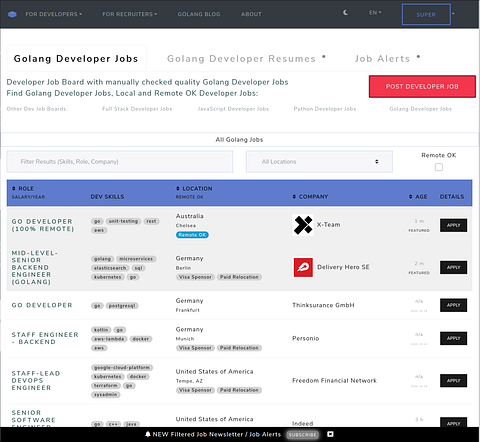
Task: Expand the For Developers menu
Action: click(x=54, y=14)
